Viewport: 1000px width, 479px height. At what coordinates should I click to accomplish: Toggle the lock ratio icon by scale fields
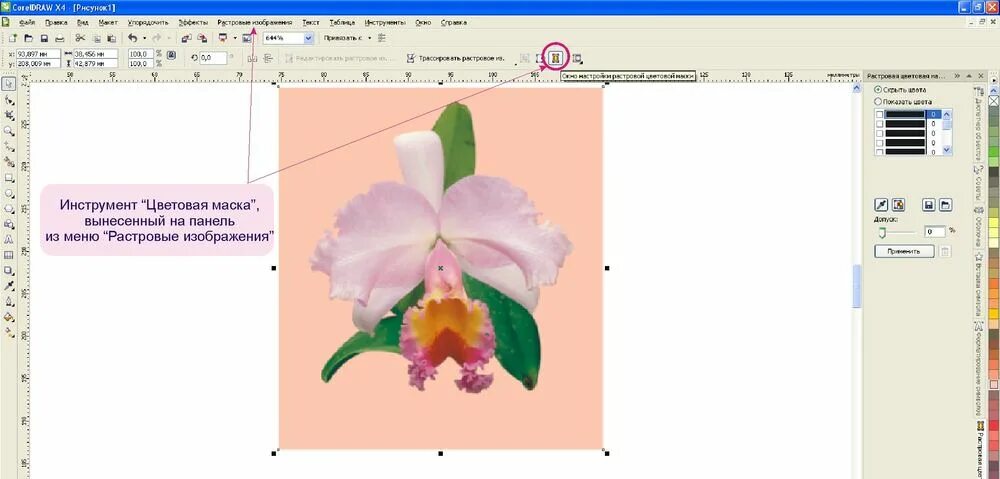click(x=171, y=55)
